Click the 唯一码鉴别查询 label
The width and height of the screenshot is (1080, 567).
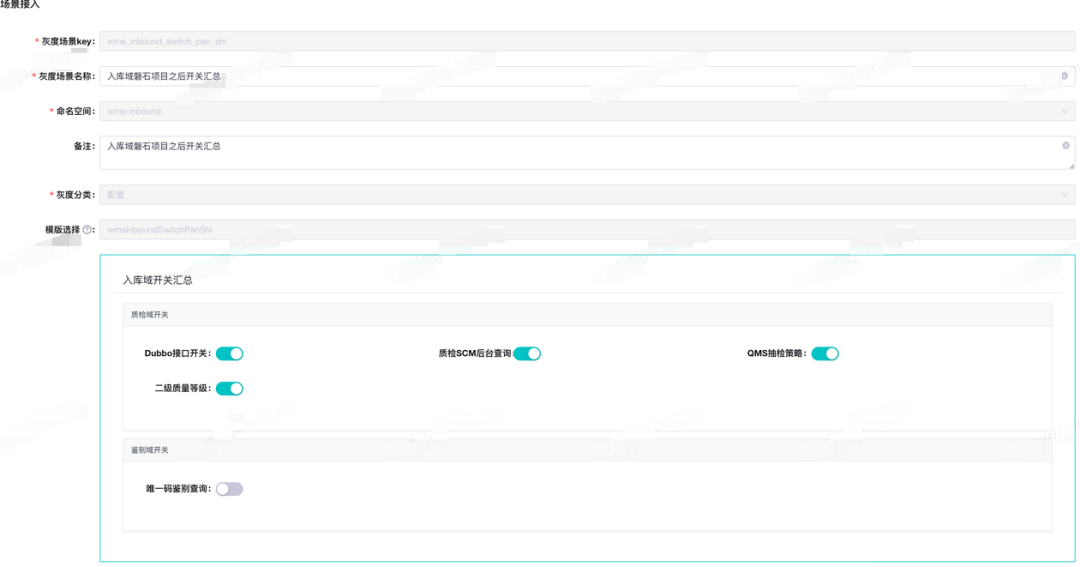point(178,489)
